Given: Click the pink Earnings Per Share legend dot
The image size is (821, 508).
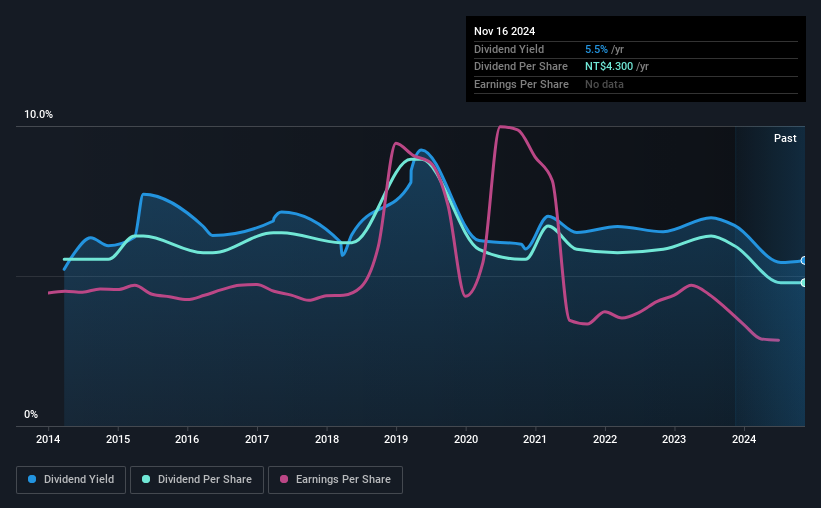Looking at the screenshot, I should pyautogui.click(x=284, y=479).
